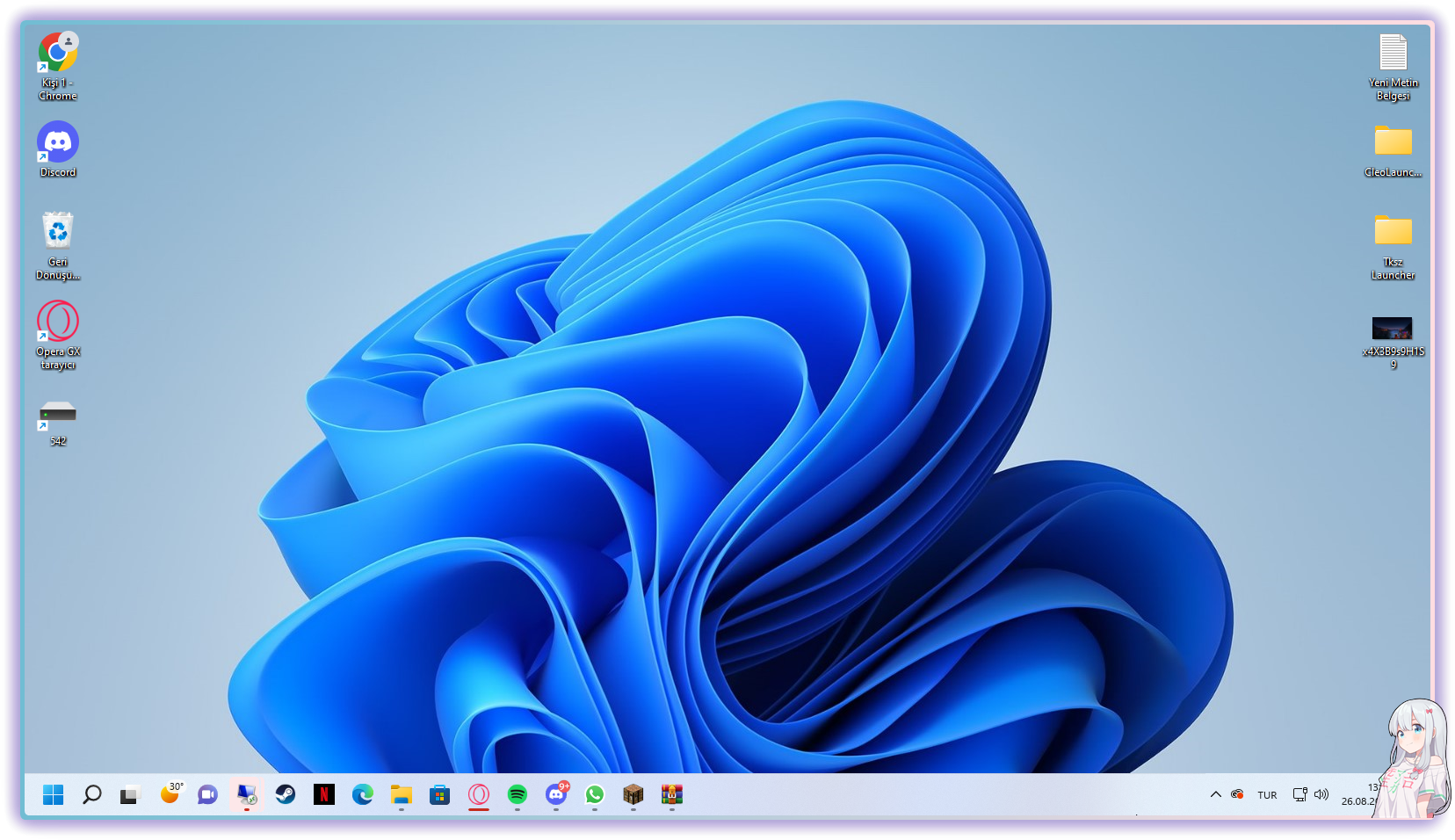Open Microsoft Edge from the taskbar
The image size is (1455, 840).
tap(363, 795)
